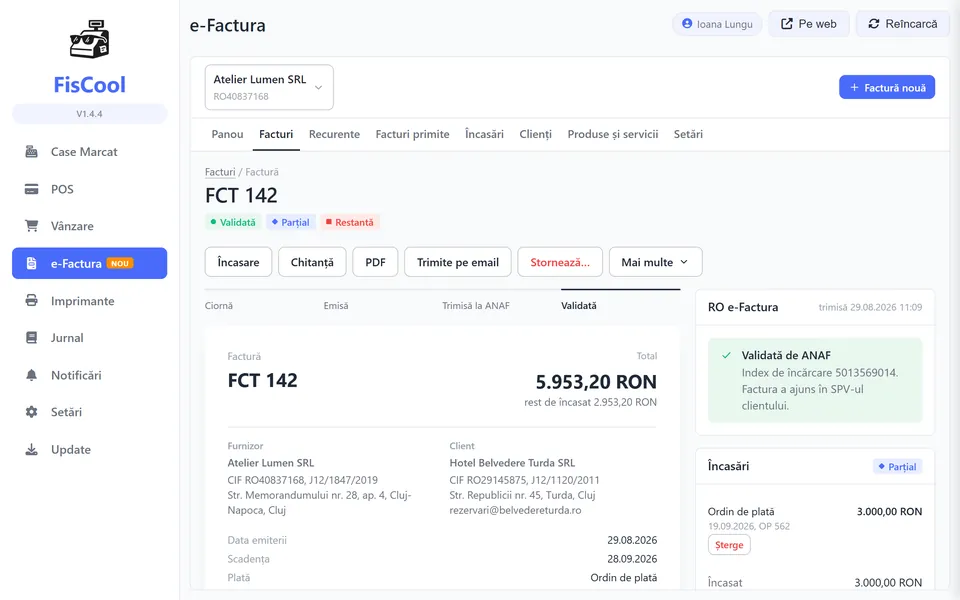Screen dimensions: 960x600
Task: Expand the Atelier Lumen SRL company selector
Action: tap(269, 88)
